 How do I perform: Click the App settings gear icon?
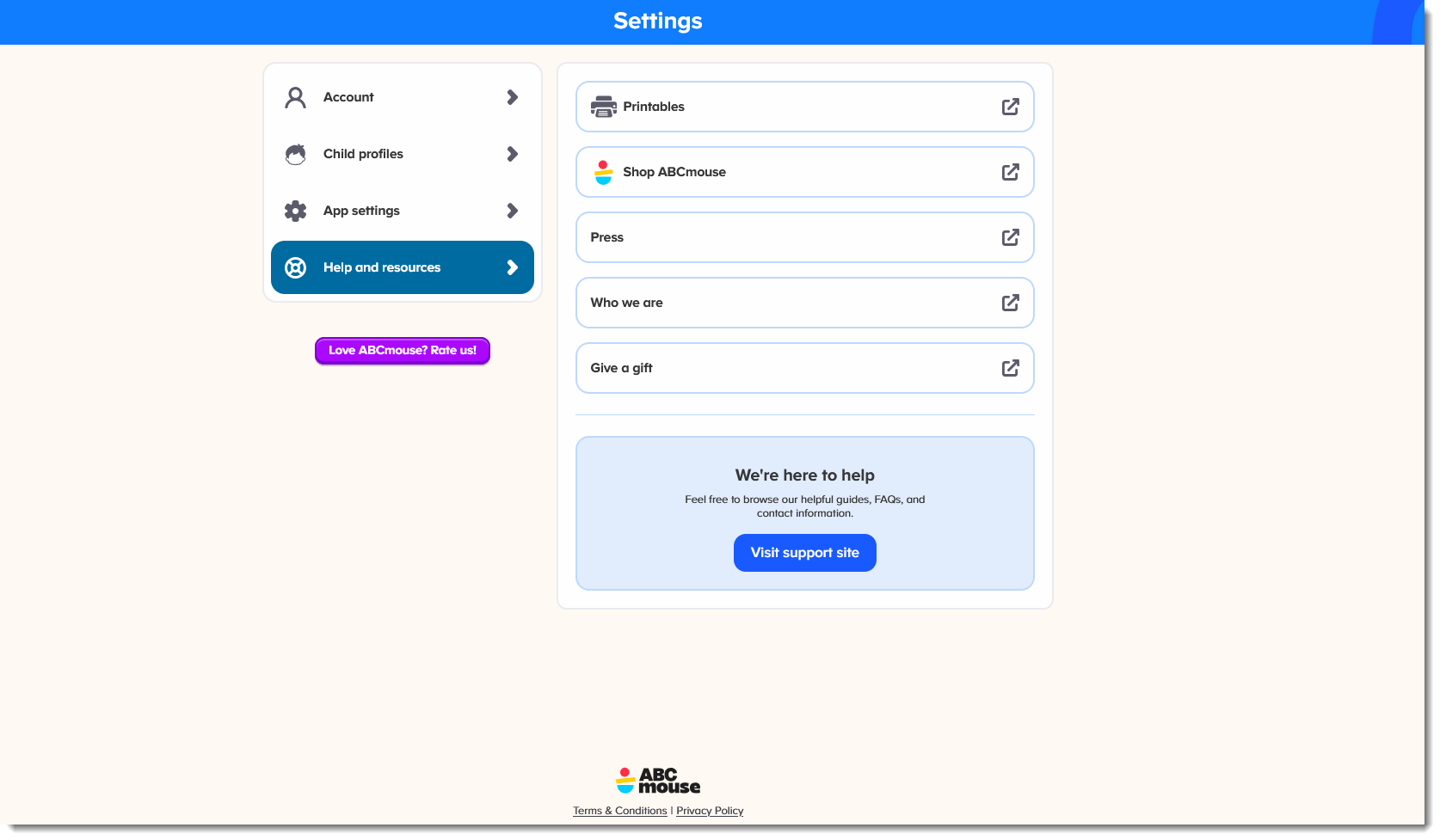295,211
